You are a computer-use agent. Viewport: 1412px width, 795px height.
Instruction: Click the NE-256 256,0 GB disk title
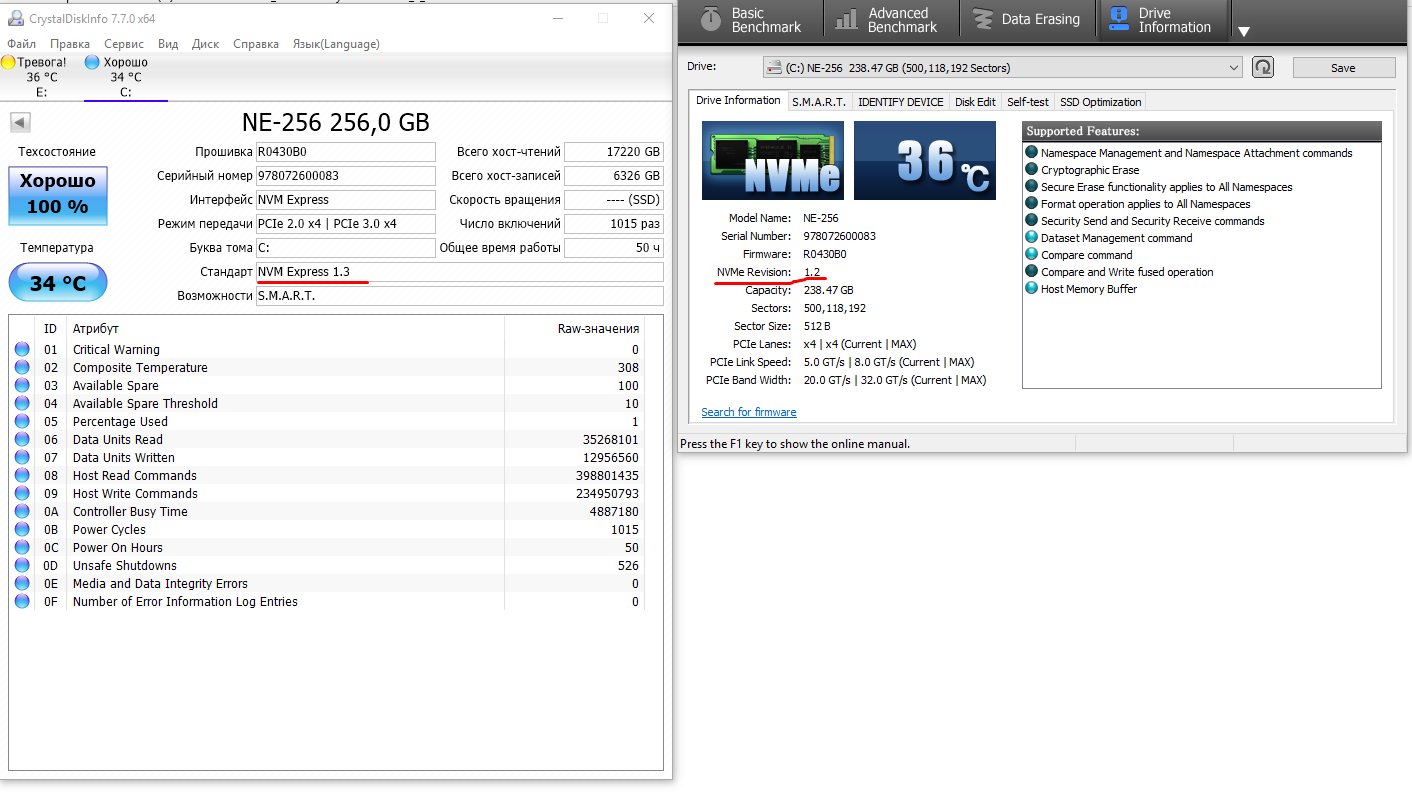(x=336, y=122)
